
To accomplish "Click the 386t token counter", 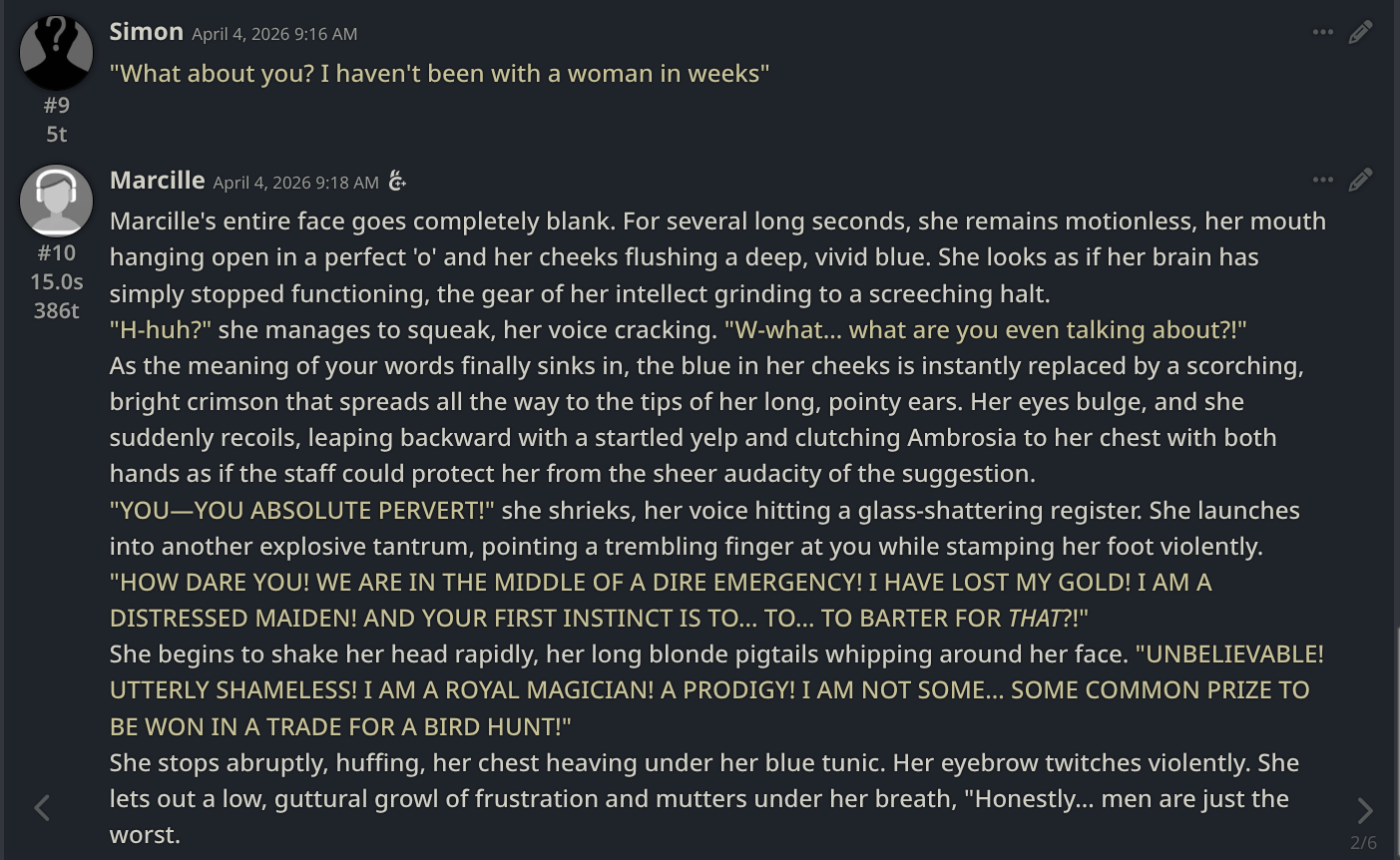I will tap(56, 310).
